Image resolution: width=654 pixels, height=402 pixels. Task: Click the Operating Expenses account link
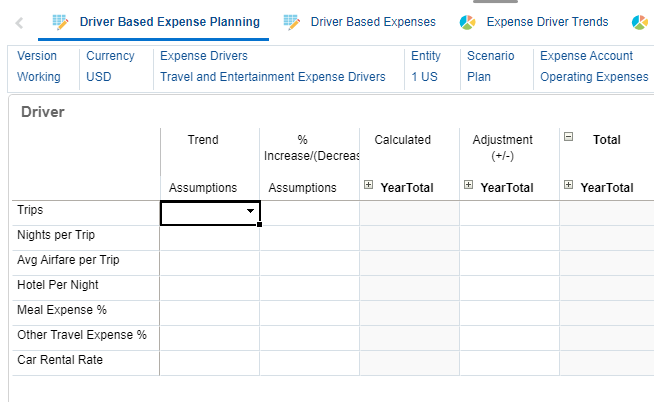tap(593, 77)
